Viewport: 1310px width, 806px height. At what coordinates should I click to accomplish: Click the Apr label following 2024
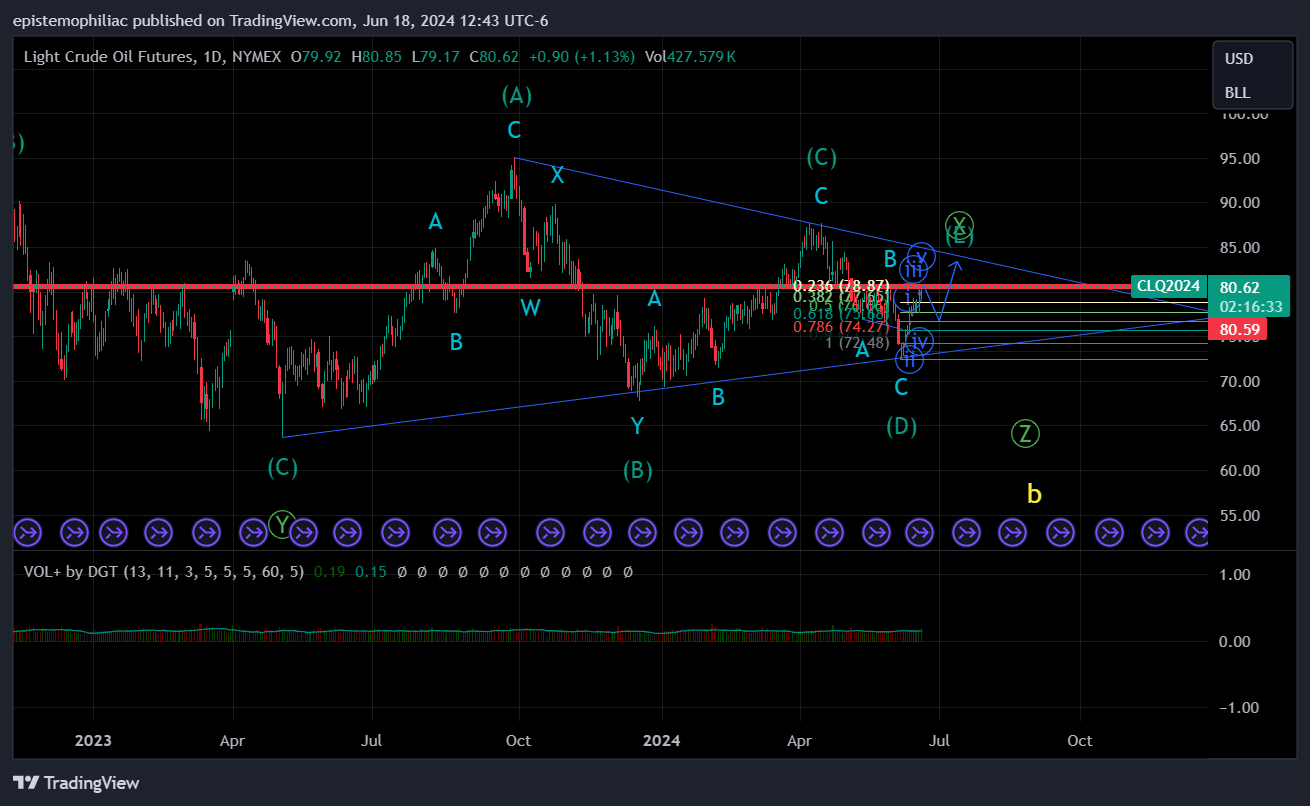pyautogui.click(x=800, y=741)
